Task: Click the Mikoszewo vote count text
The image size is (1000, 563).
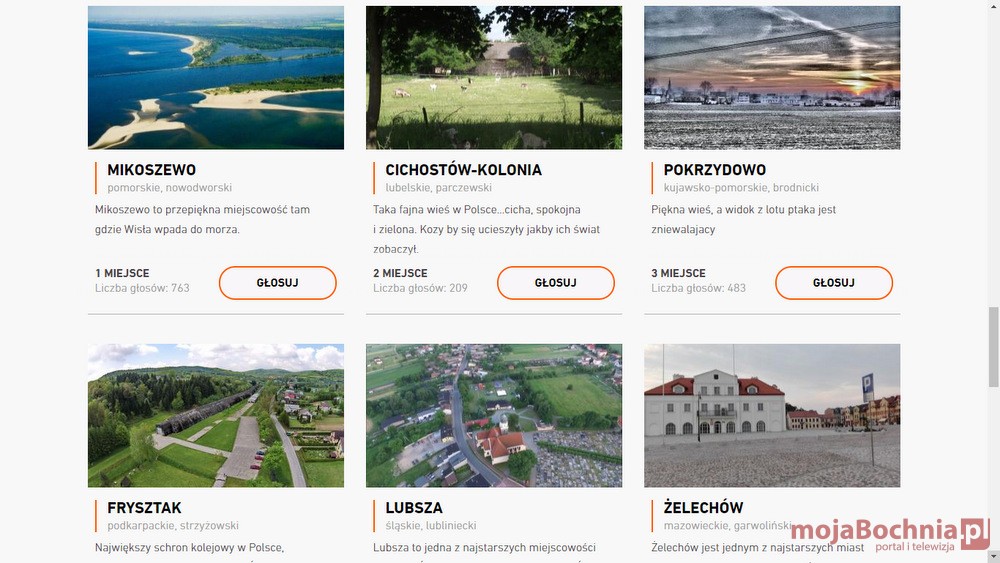Action: click(142, 288)
